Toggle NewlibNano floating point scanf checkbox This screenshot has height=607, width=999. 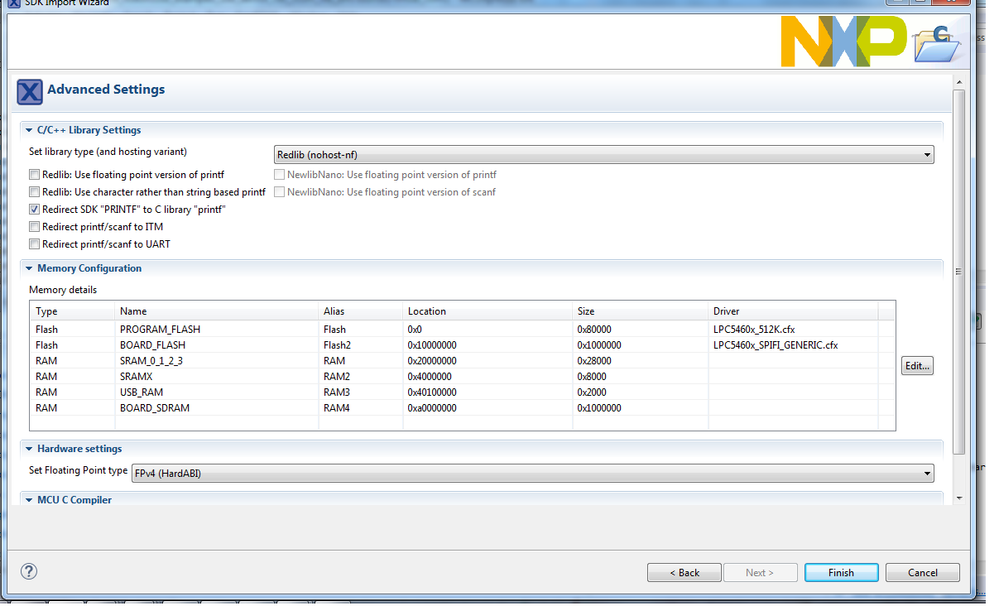tap(279, 192)
